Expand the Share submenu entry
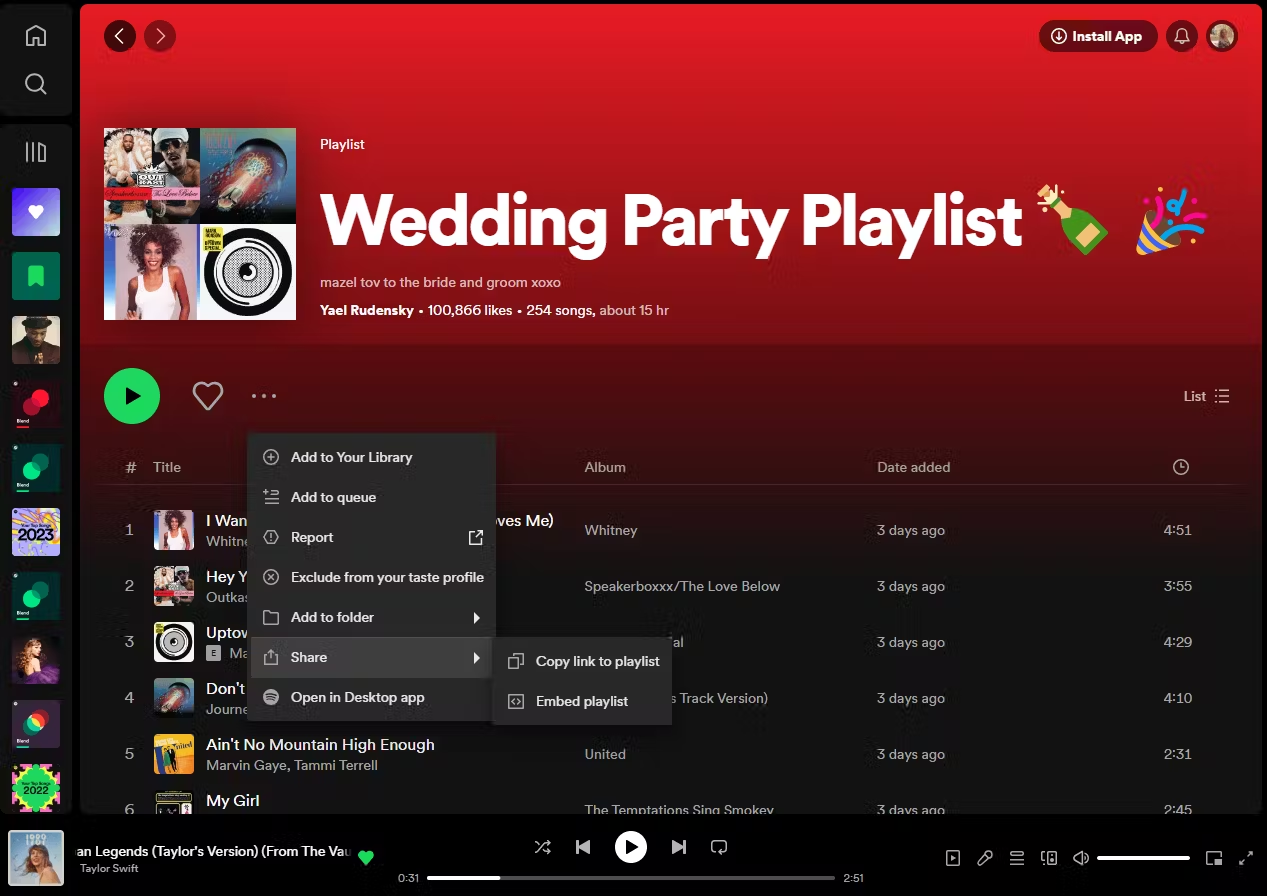Screen dimensions: 1267x896 click(372, 657)
